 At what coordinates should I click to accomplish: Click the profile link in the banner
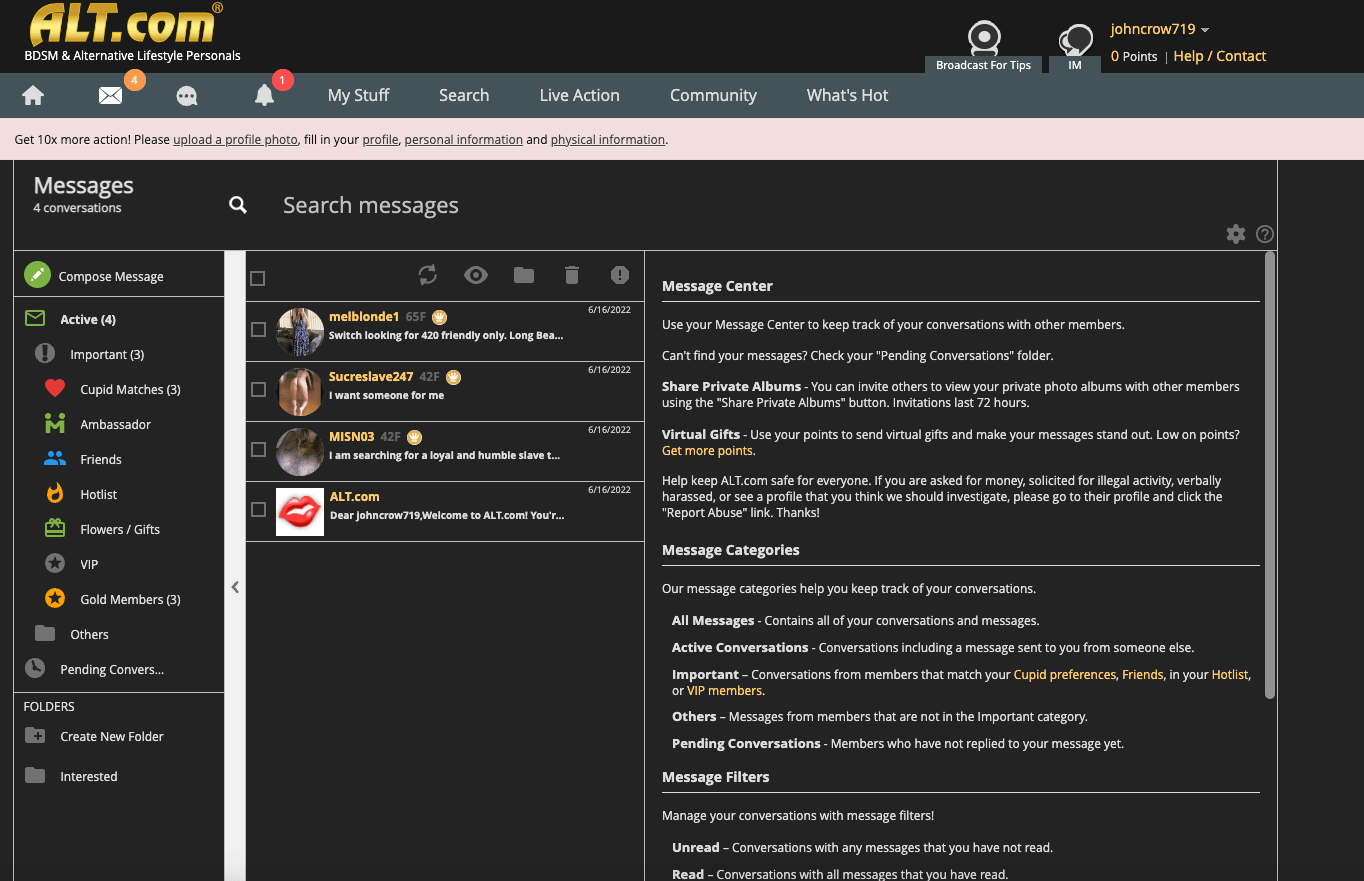click(380, 139)
